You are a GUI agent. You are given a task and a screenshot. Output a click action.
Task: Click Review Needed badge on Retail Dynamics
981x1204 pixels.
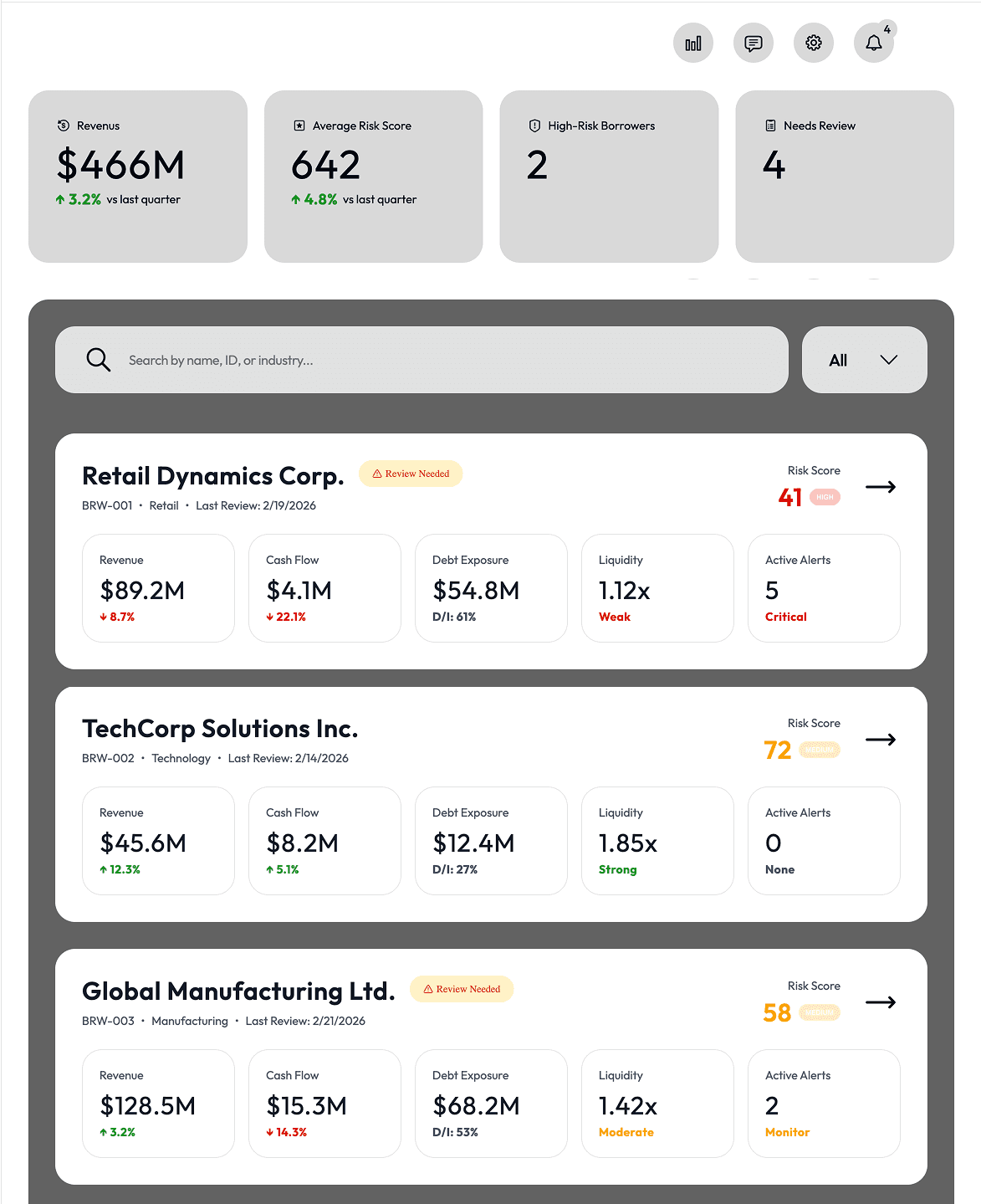coord(411,474)
